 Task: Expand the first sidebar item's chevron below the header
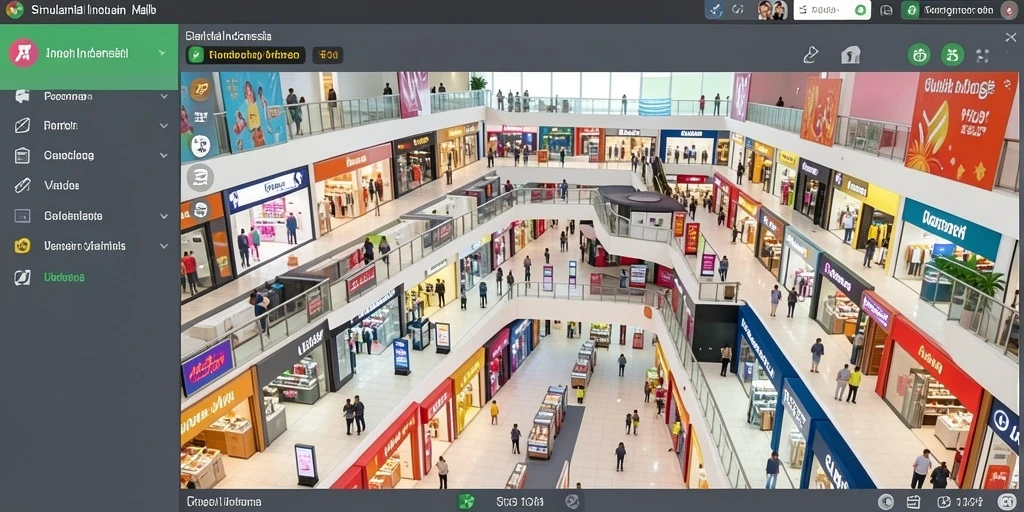pos(164,97)
